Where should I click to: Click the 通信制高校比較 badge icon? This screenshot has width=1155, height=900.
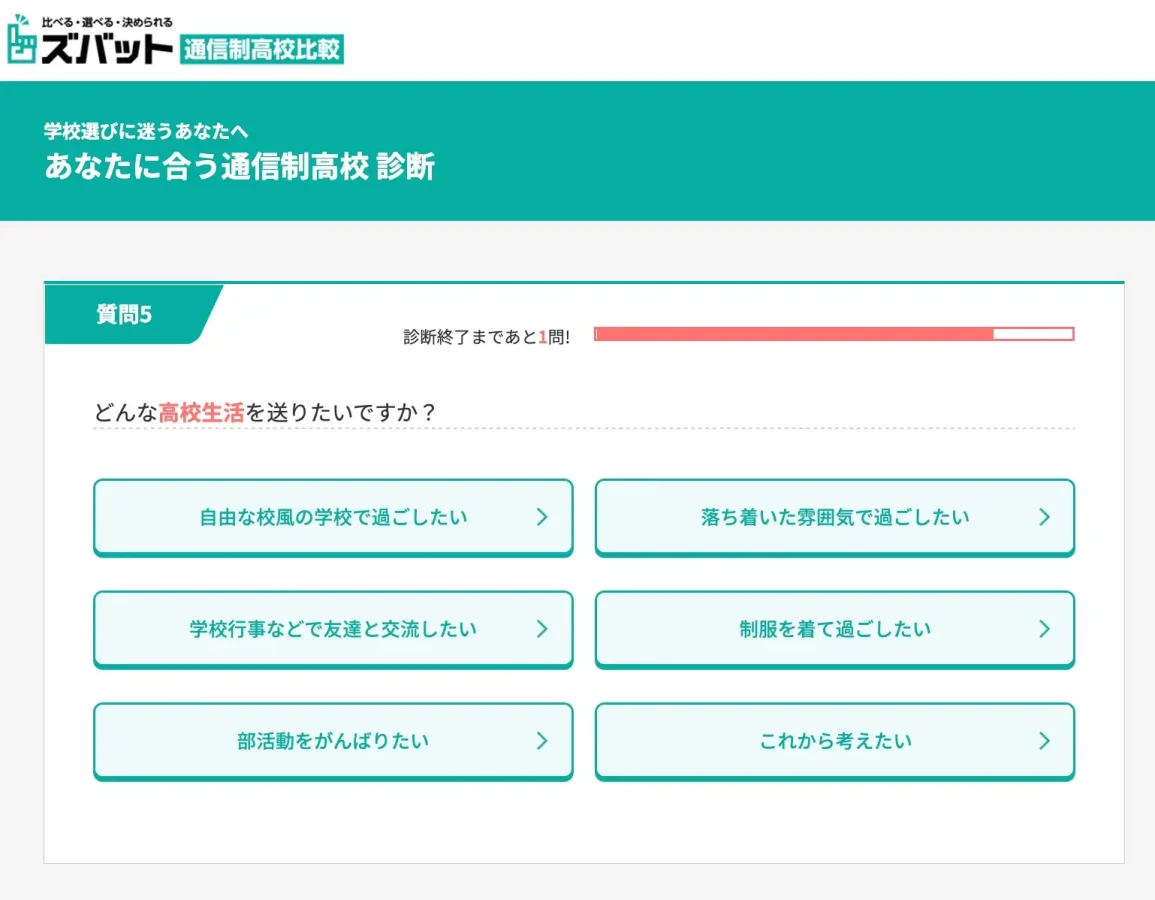(x=262, y=45)
